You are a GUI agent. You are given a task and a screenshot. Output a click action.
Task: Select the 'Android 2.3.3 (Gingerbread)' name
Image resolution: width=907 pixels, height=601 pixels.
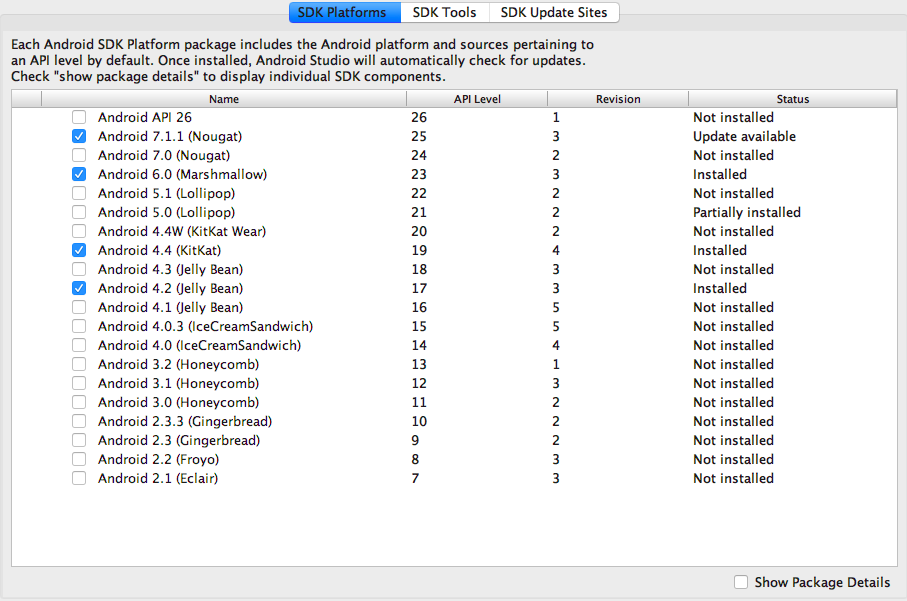(x=185, y=421)
